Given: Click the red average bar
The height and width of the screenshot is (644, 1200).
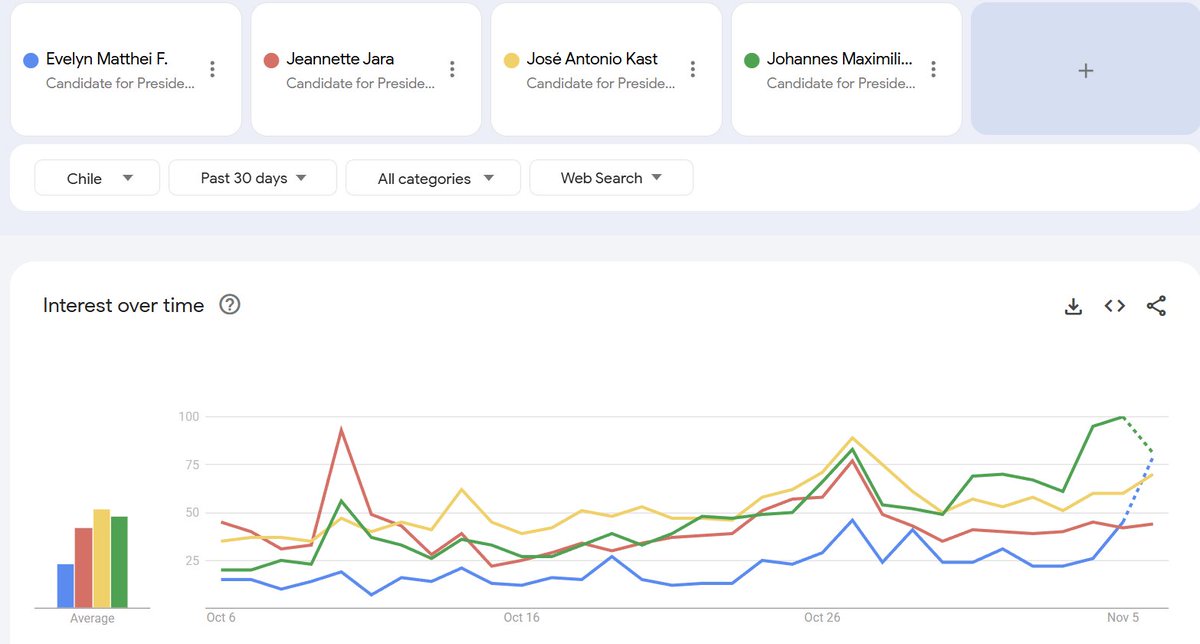Looking at the screenshot, I should click(83, 568).
